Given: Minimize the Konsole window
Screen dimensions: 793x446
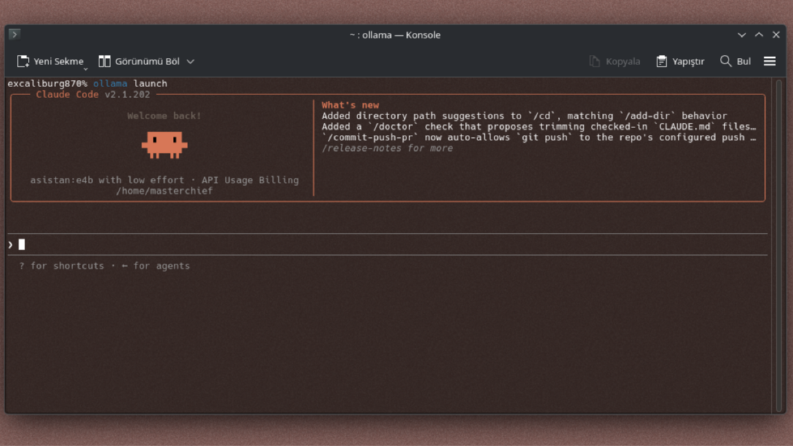Looking at the screenshot, I should (x=741, y=35).
